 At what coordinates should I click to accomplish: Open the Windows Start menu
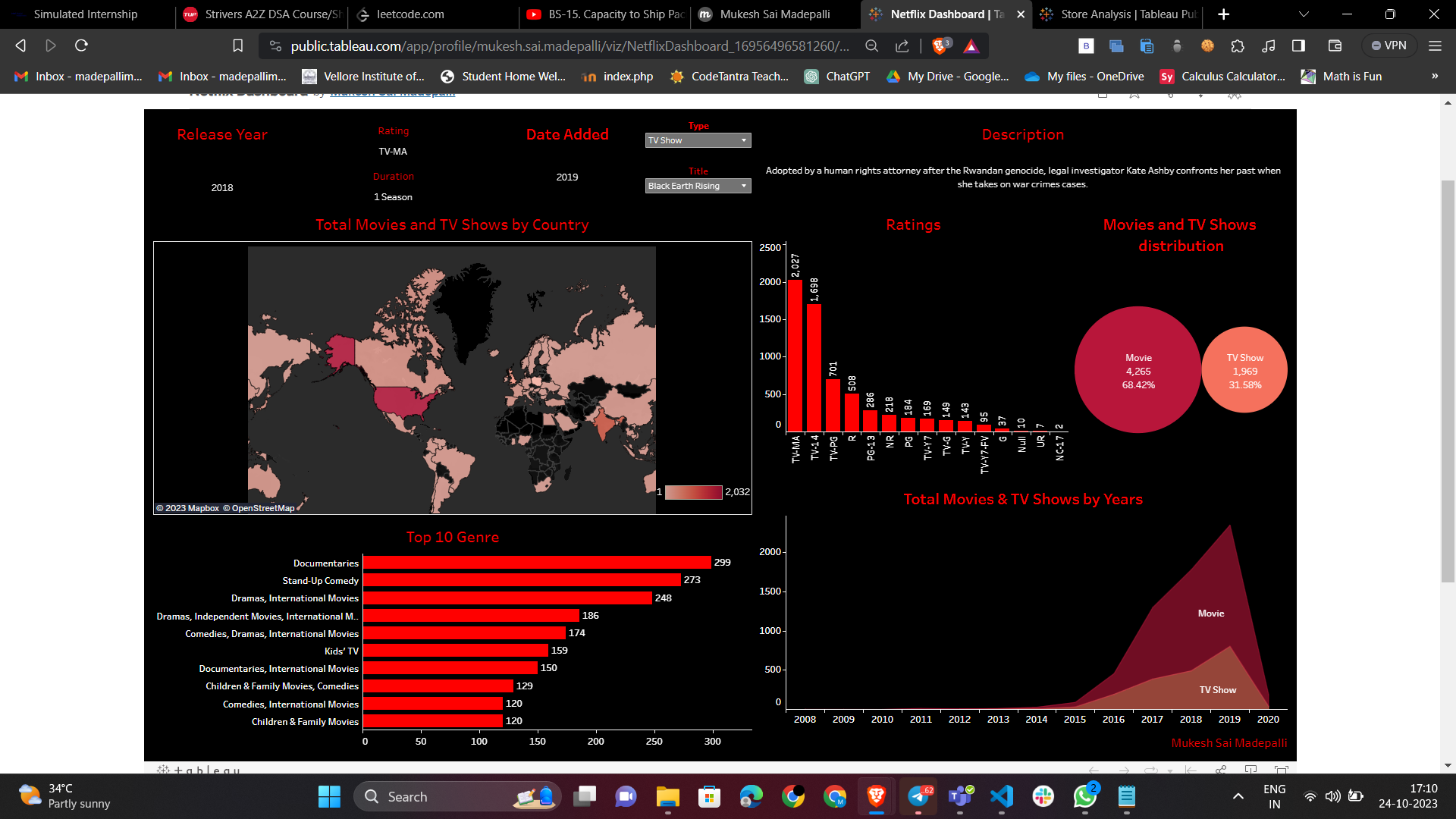(x=329, y=796)
